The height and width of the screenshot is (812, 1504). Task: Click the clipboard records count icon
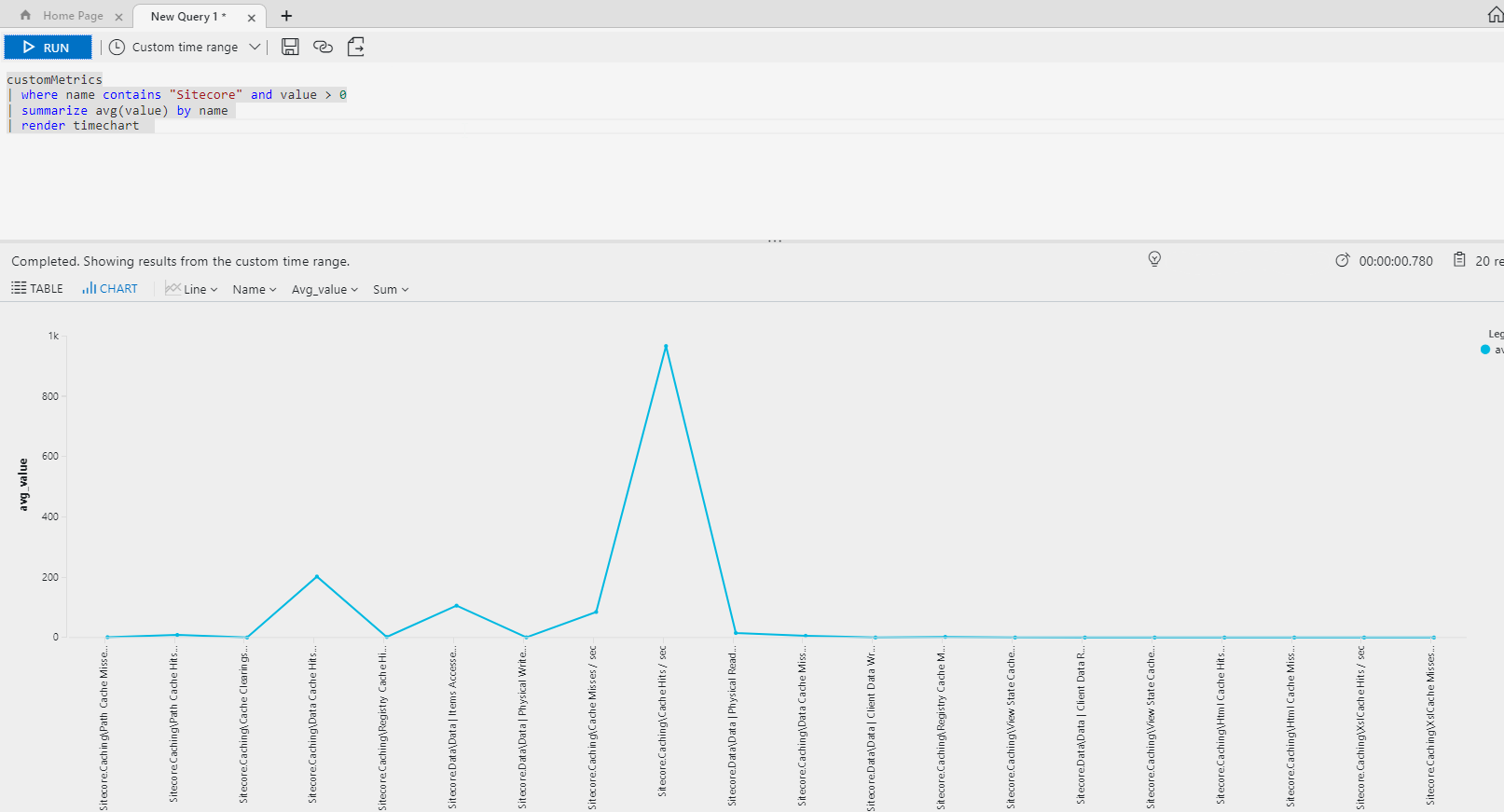[x=1459, y=260]
